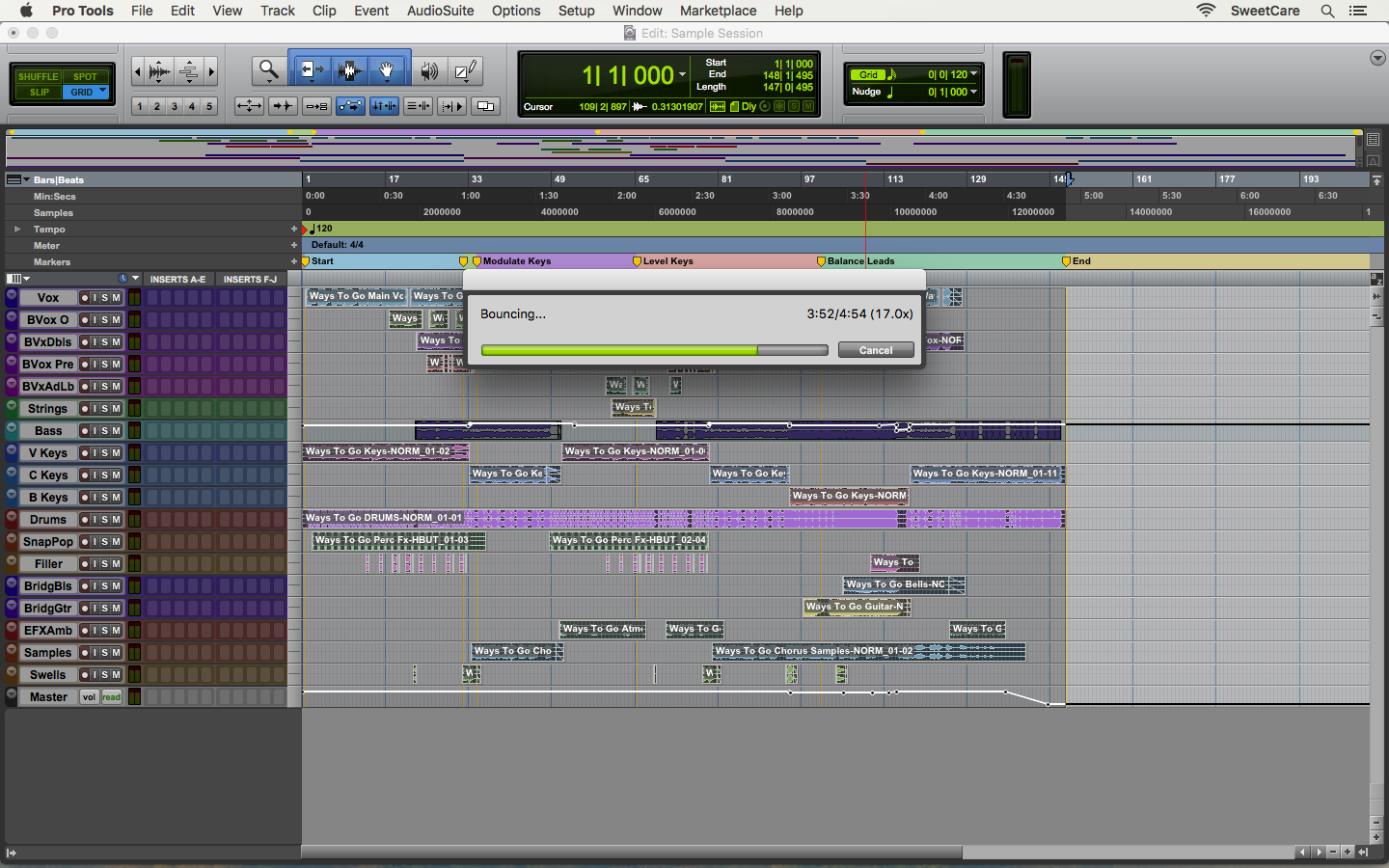Select the Scrubber speaker tool
The image size is (1389, 868).
[429, 70]
